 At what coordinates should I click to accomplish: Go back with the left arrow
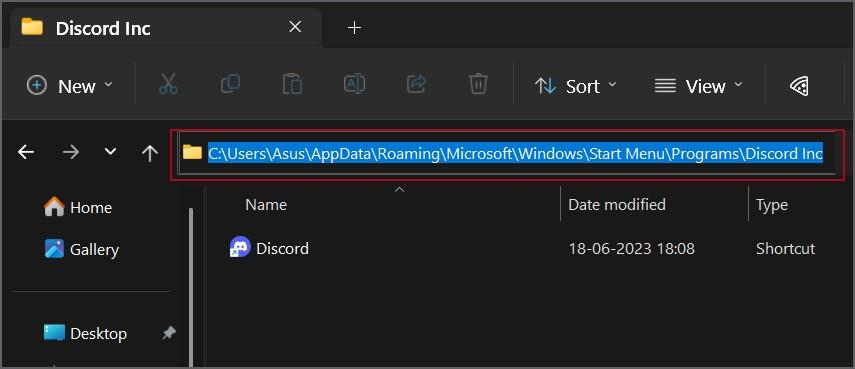pyautogui.click(x=26, y=153)
